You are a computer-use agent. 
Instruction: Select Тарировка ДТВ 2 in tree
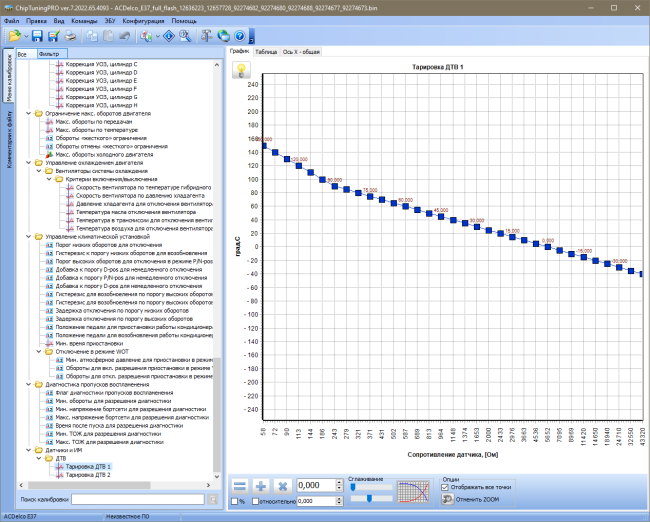88,475
